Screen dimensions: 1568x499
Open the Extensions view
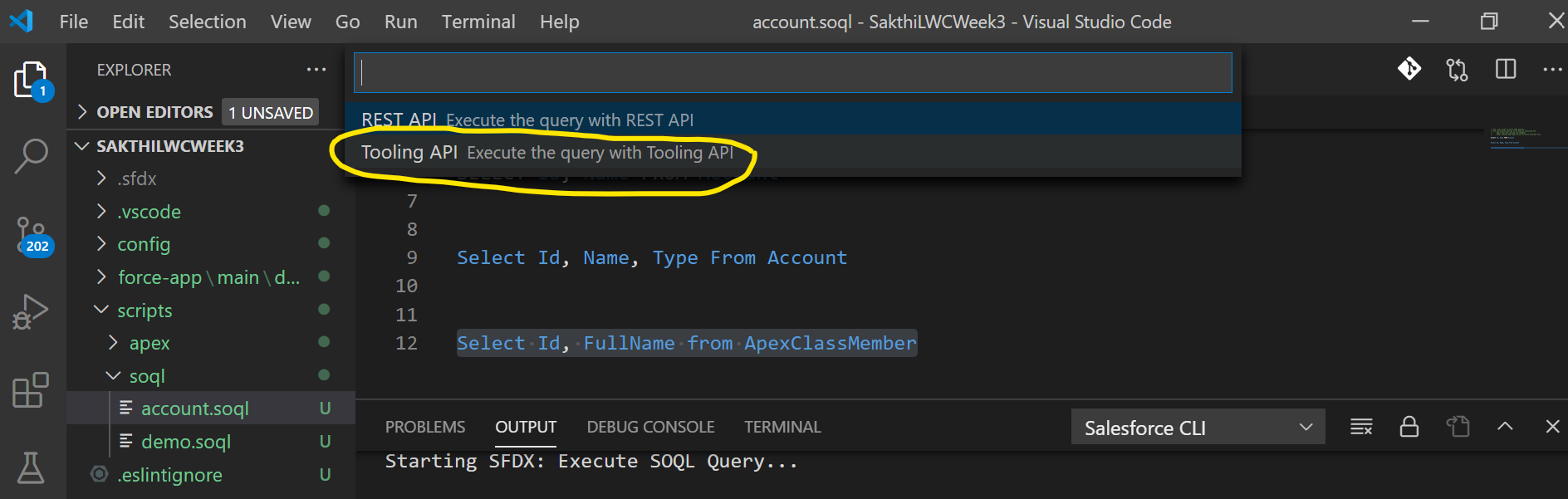tap(32, 389)
